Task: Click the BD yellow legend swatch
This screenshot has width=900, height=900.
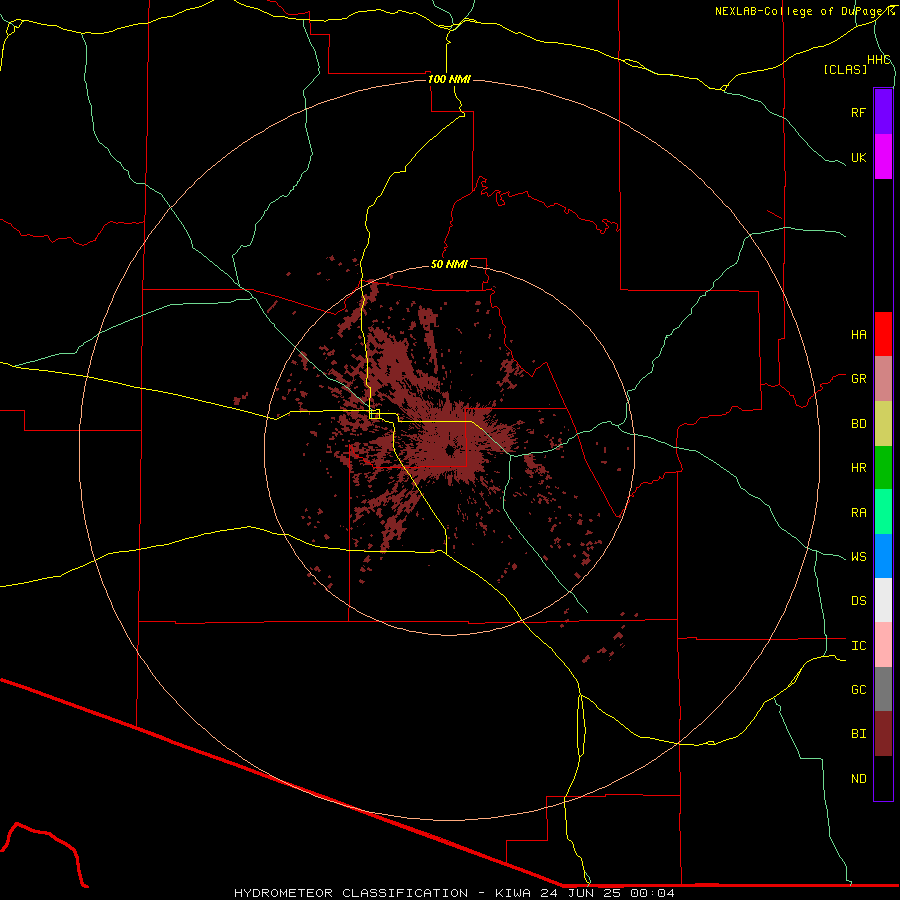Action: (x=883, y=424)
